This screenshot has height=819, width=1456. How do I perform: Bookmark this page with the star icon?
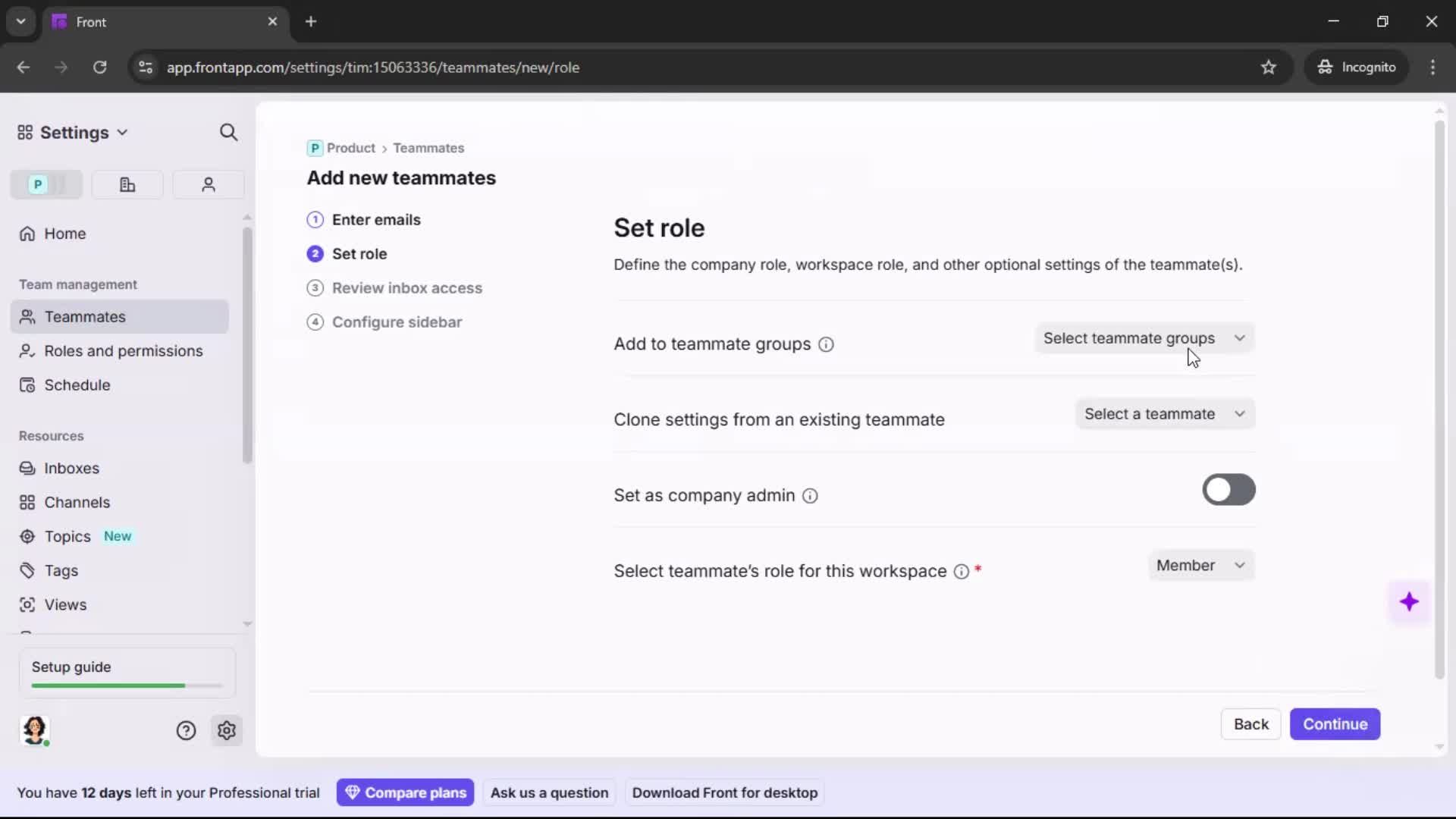(1269, 67)
